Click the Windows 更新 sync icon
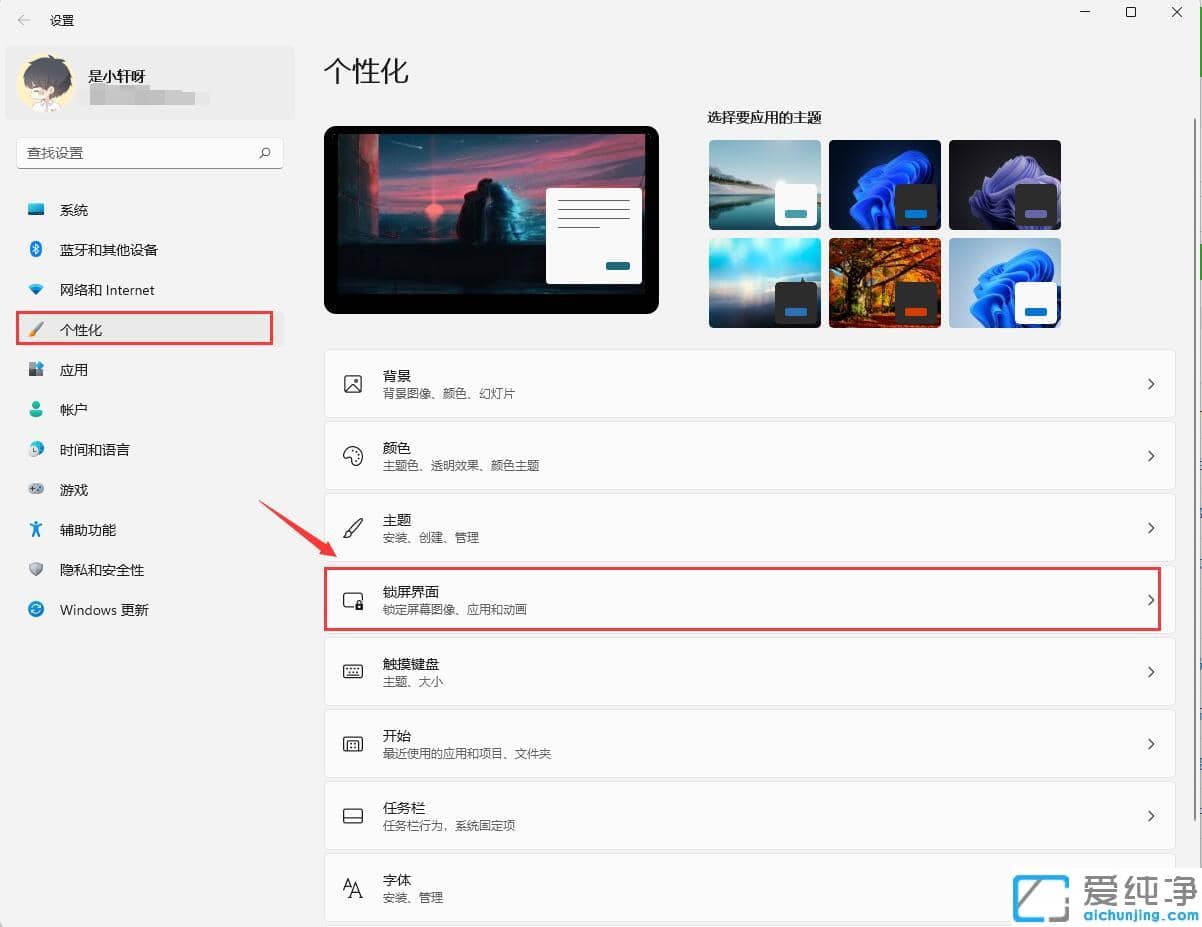This screenshot has height=927, width=1202. click(x=36, y=609)
